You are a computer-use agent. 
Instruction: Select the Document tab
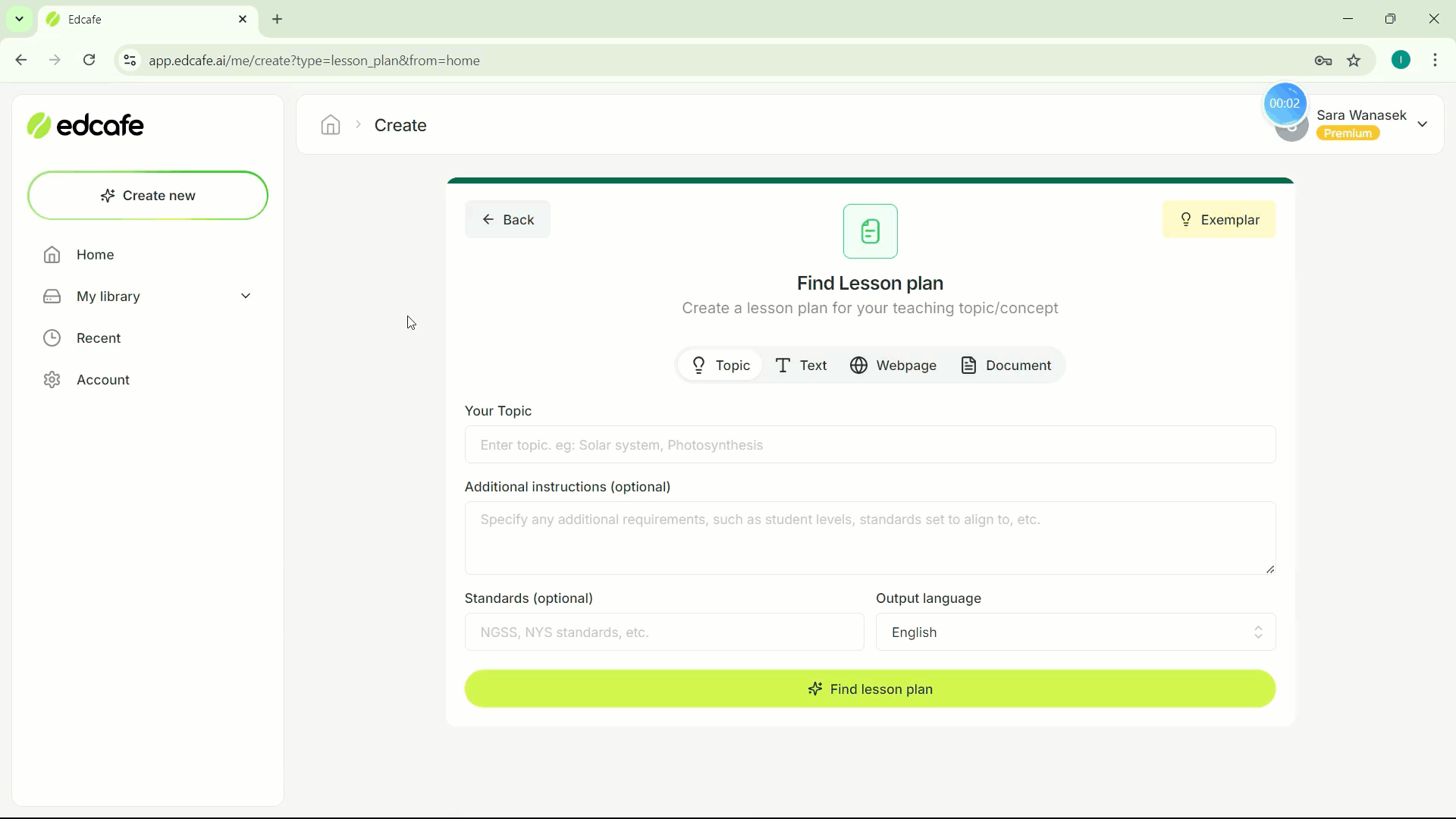point(1006,366)
